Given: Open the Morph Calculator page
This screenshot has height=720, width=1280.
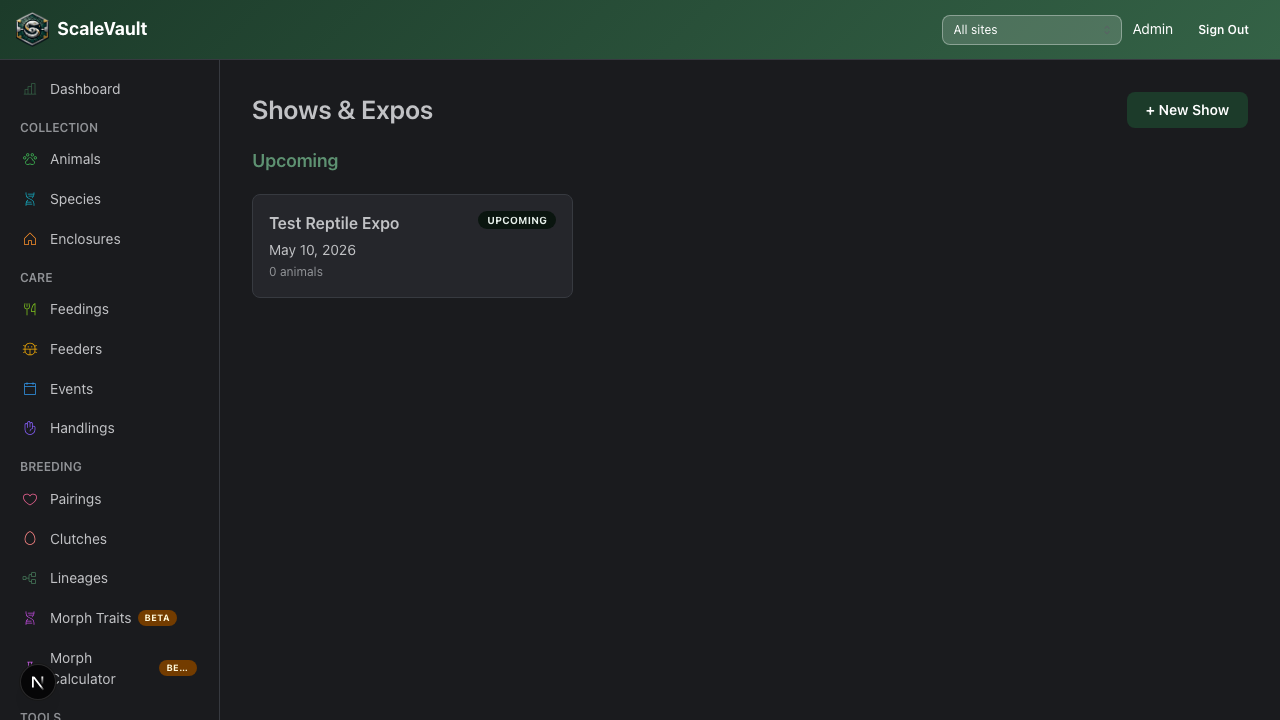Looking at the screenshot, I should tap(109, 668).
